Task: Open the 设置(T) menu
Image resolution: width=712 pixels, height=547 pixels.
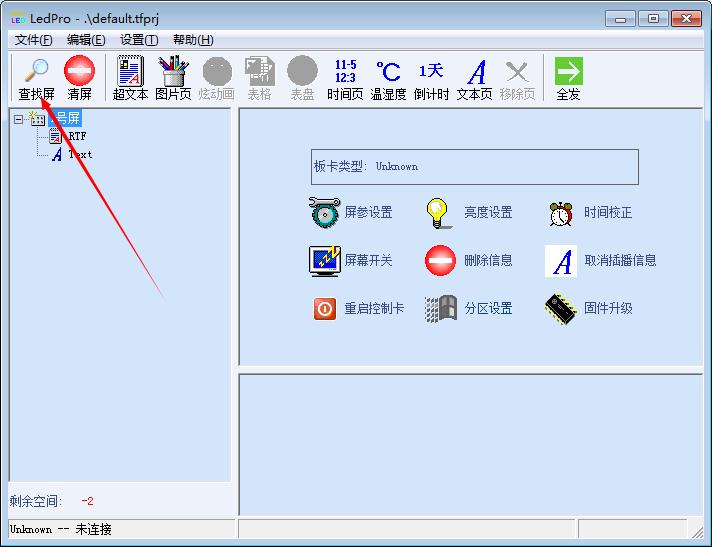Action: [139, 40]
